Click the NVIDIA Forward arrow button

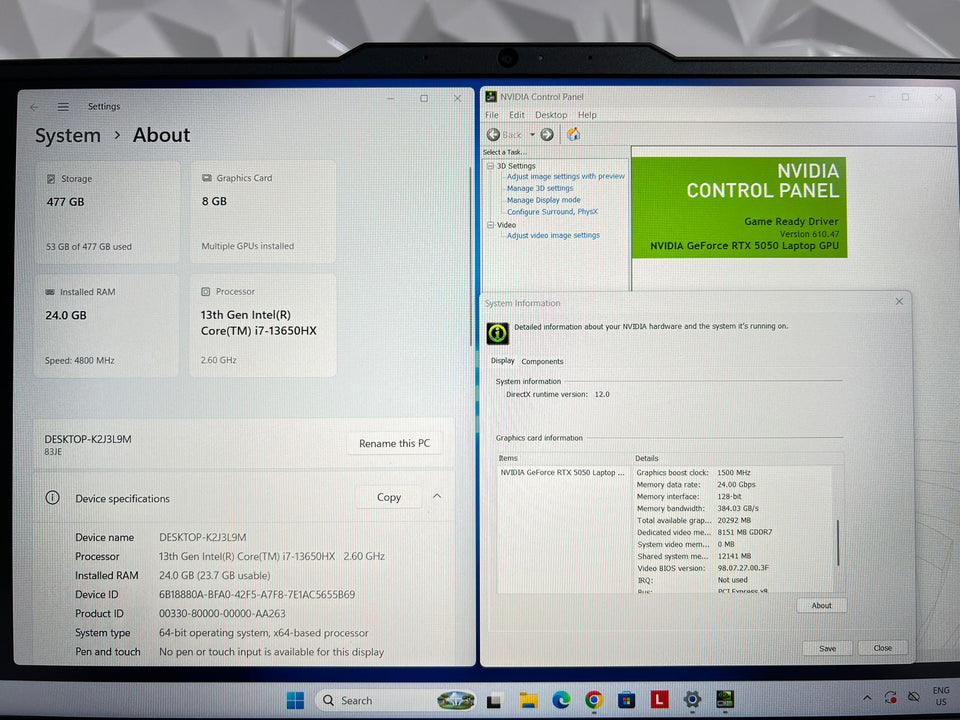tap(547, 135)
